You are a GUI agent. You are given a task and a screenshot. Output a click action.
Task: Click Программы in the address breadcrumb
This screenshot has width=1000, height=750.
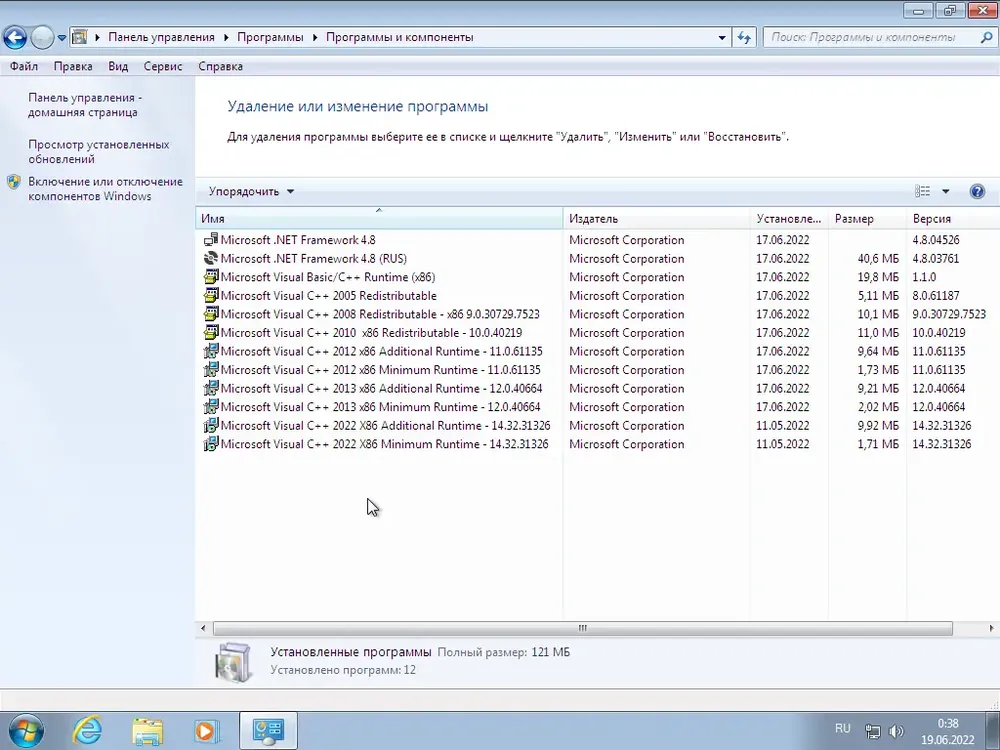point(270,37)
